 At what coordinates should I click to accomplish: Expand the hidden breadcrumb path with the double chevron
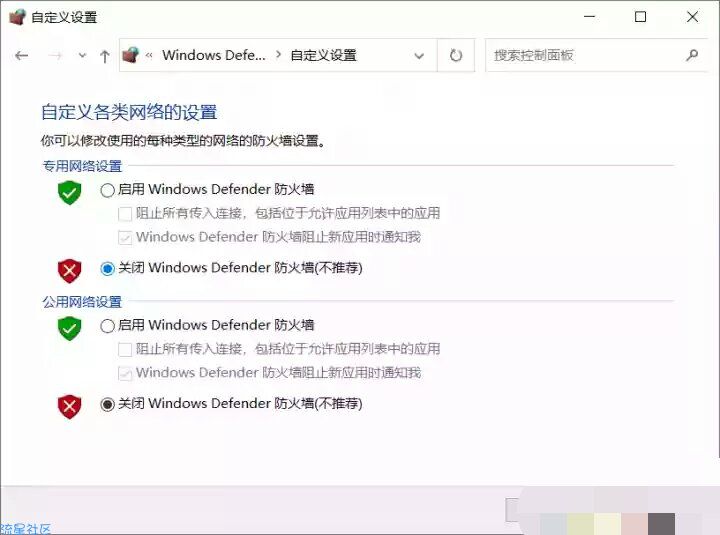point(149,56)
